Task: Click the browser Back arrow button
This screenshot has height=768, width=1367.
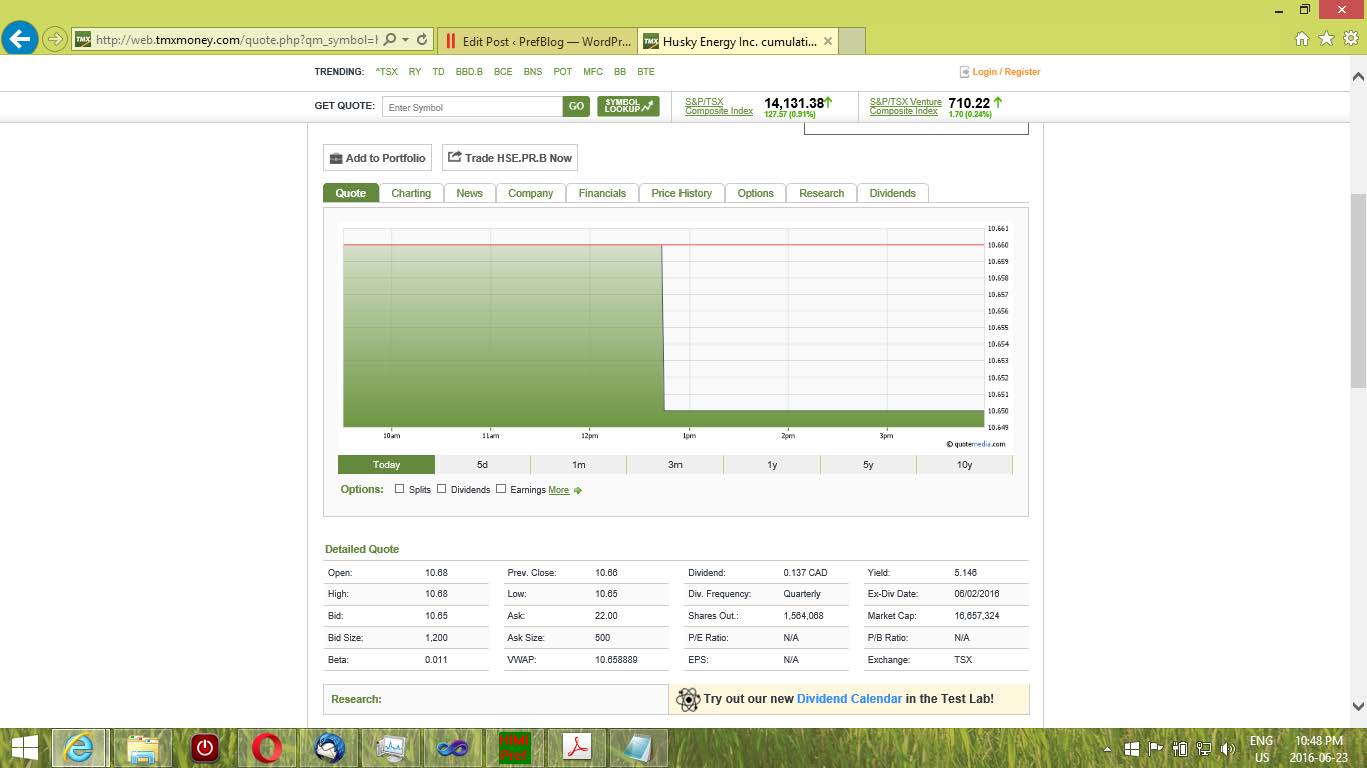Action: tap(20, 40)
